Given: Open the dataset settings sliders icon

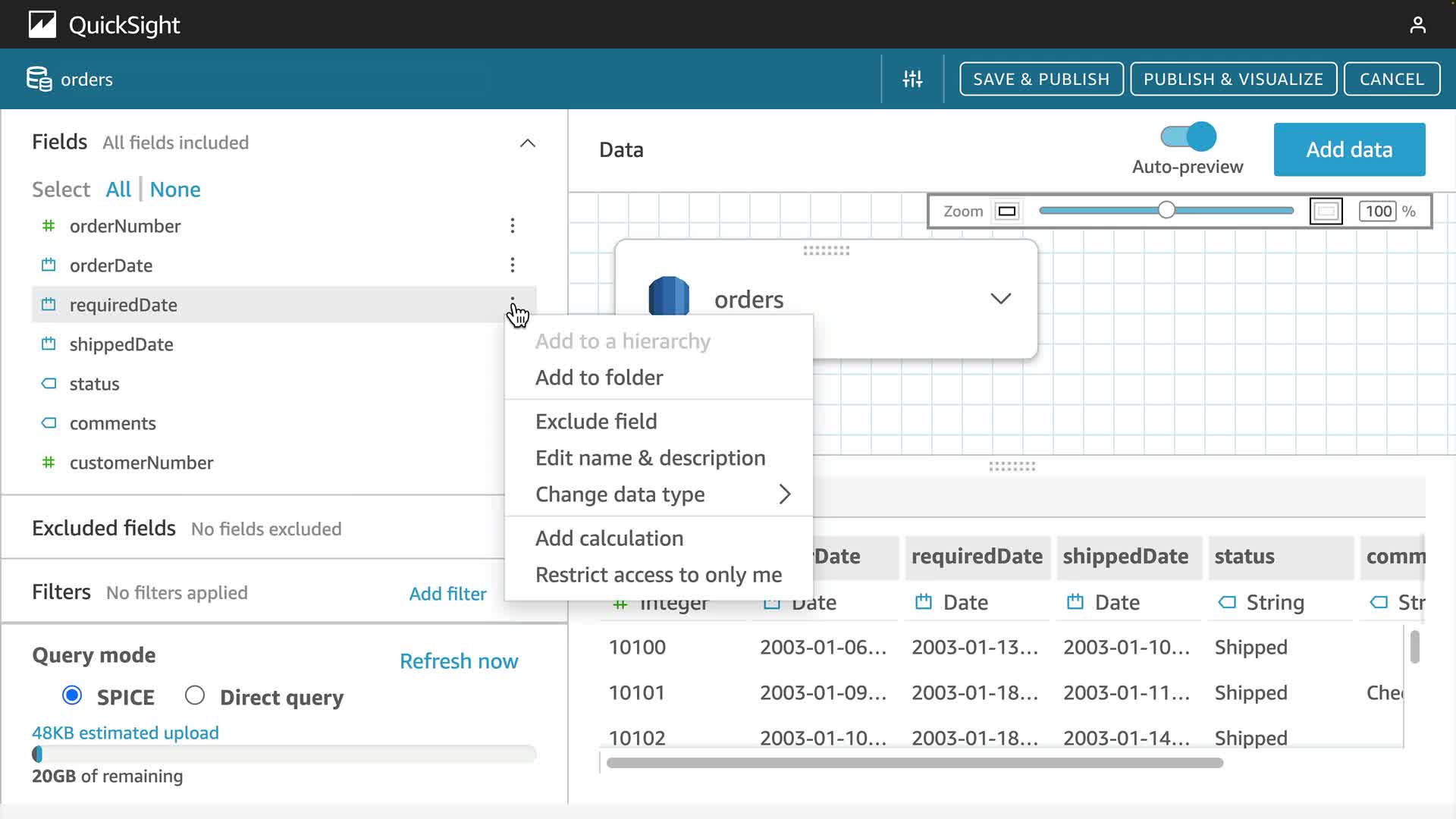Looking at the screenshot, I should [912, 79].
